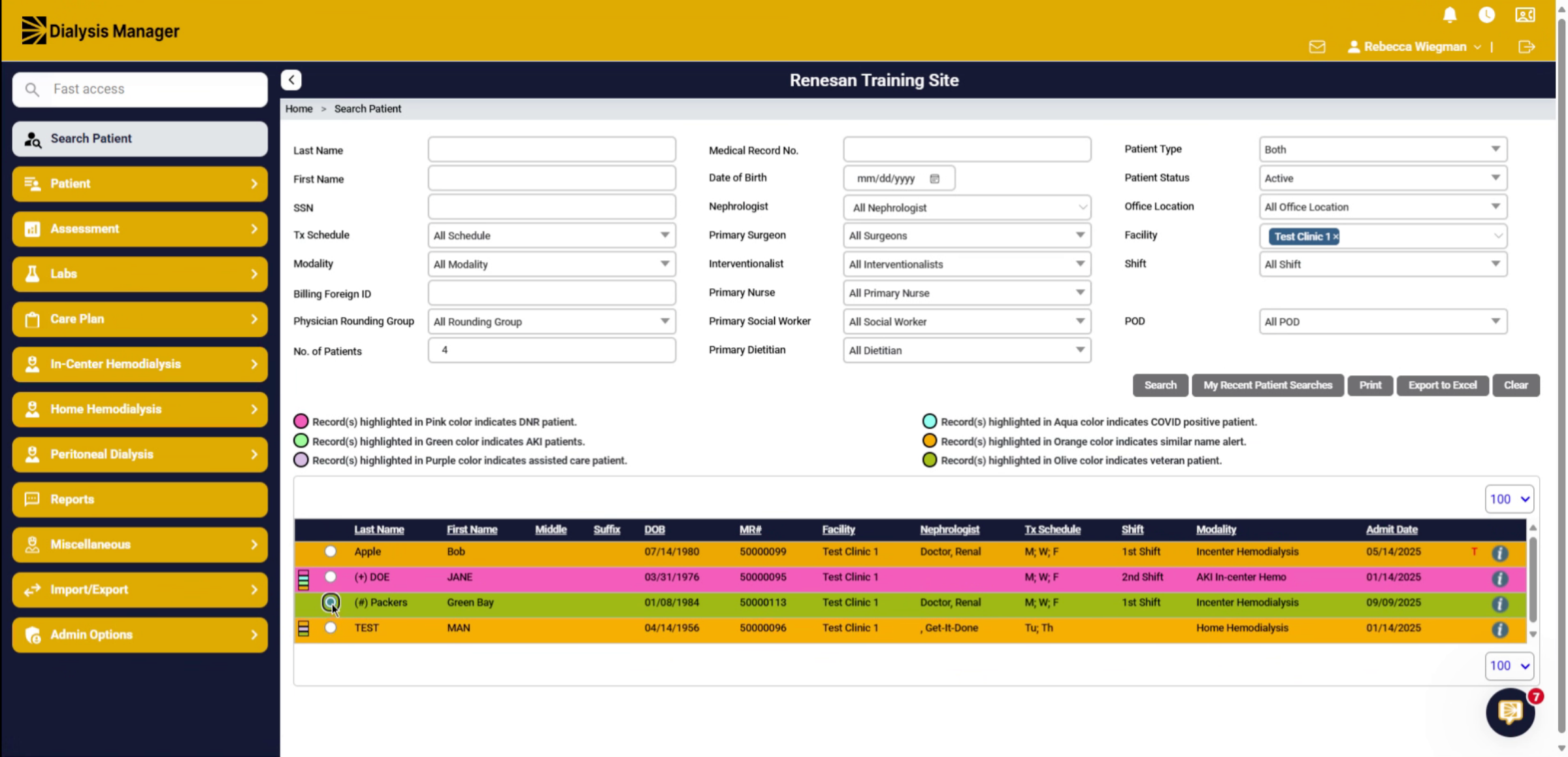Open the Shift dropdown
The width and height of the screenshot is (1568, 757).
click(x=1383, y=264)
